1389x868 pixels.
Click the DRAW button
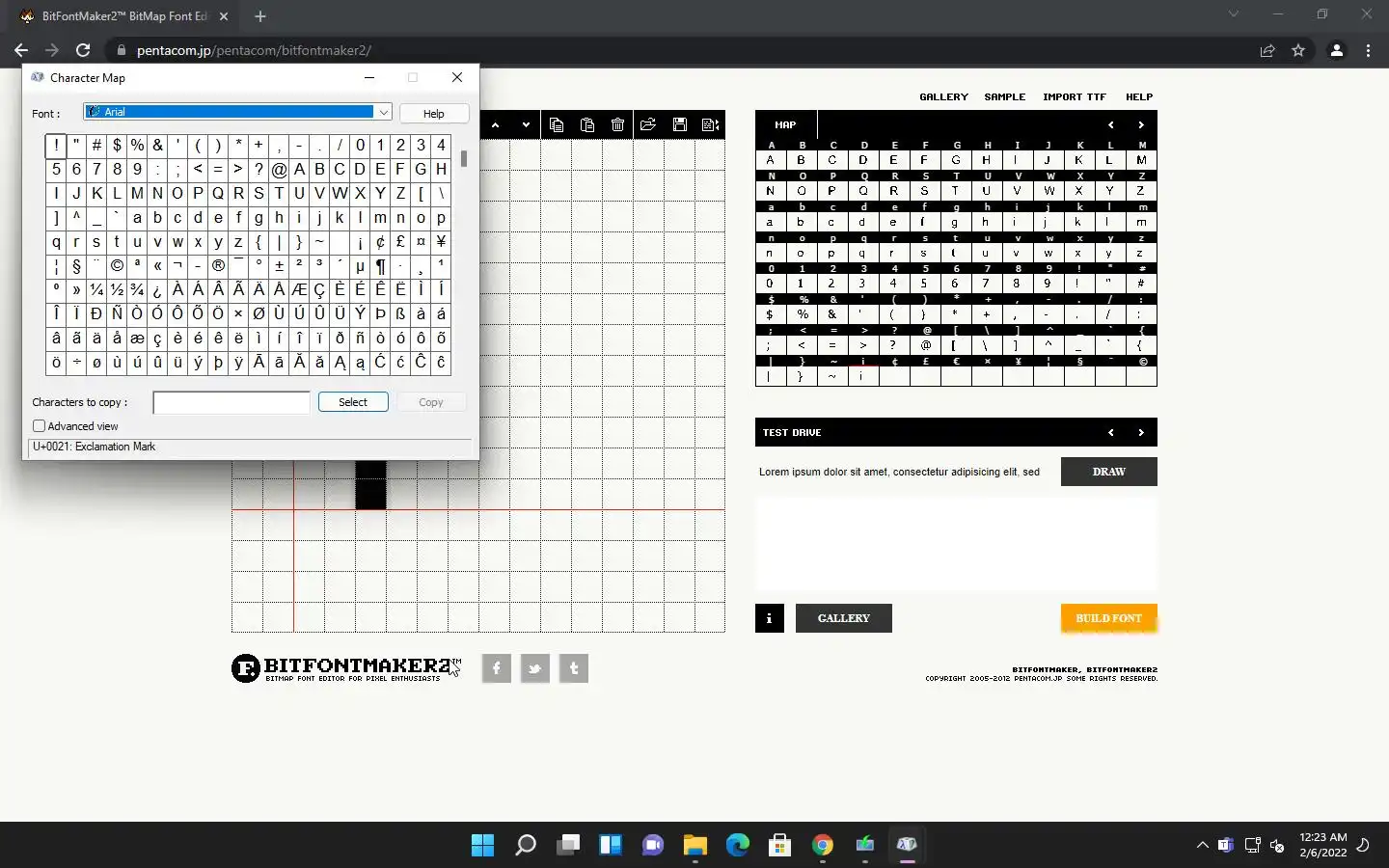[x=1109, y=472]
